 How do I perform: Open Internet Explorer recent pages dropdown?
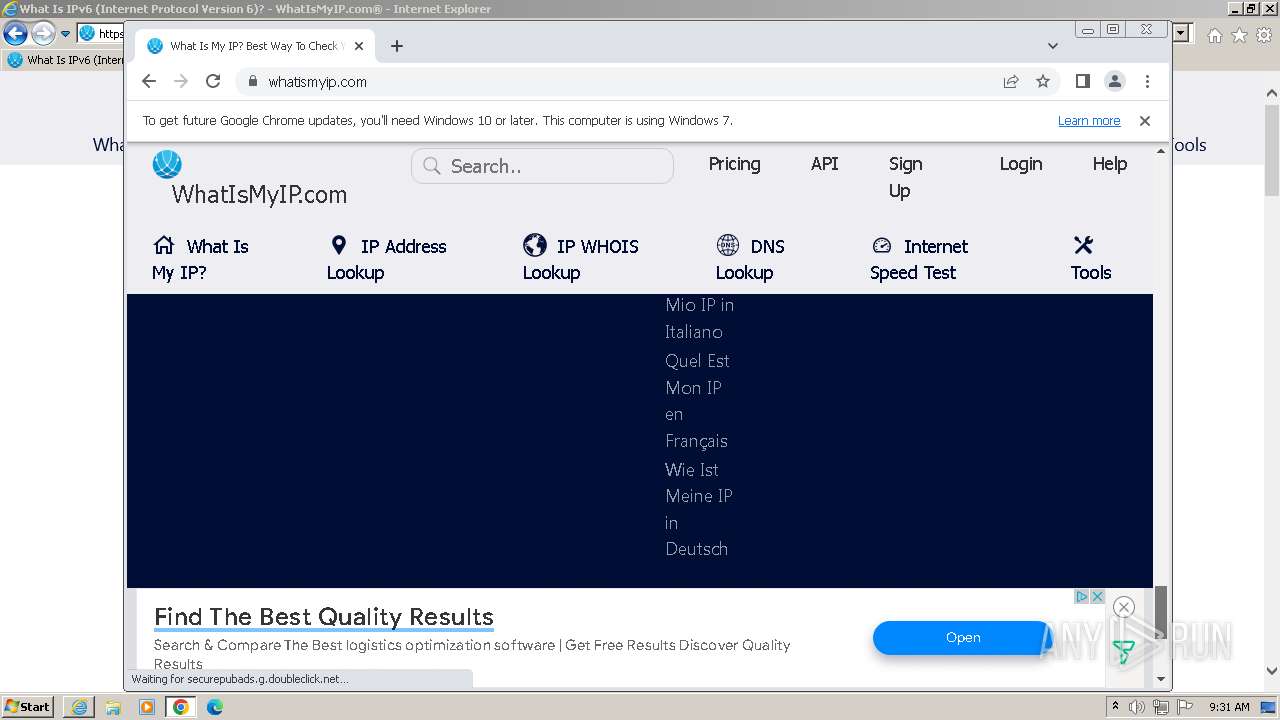coord(66,34)
